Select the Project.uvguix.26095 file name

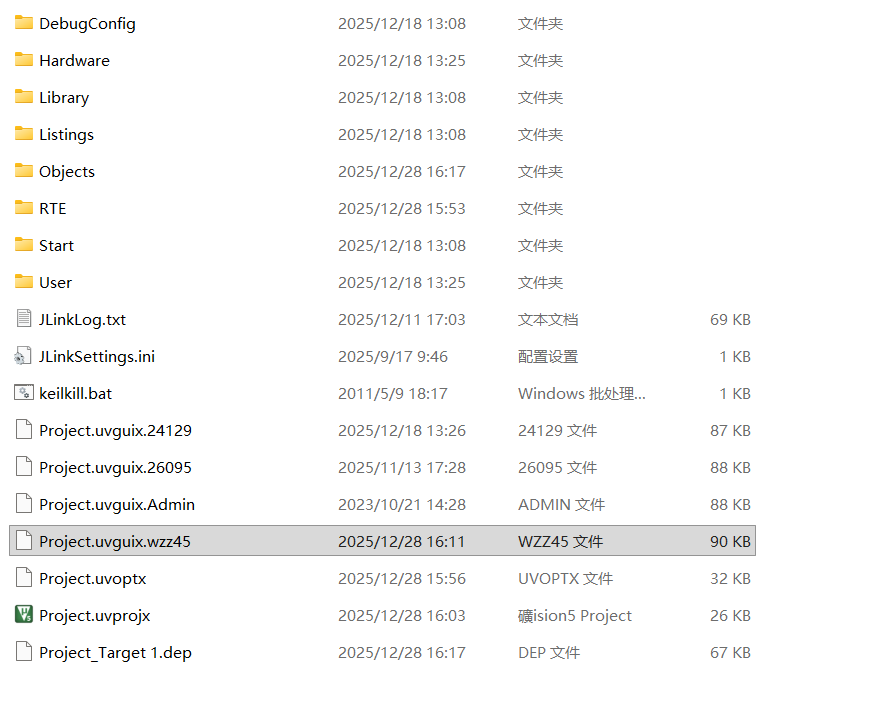coord(116,468)
